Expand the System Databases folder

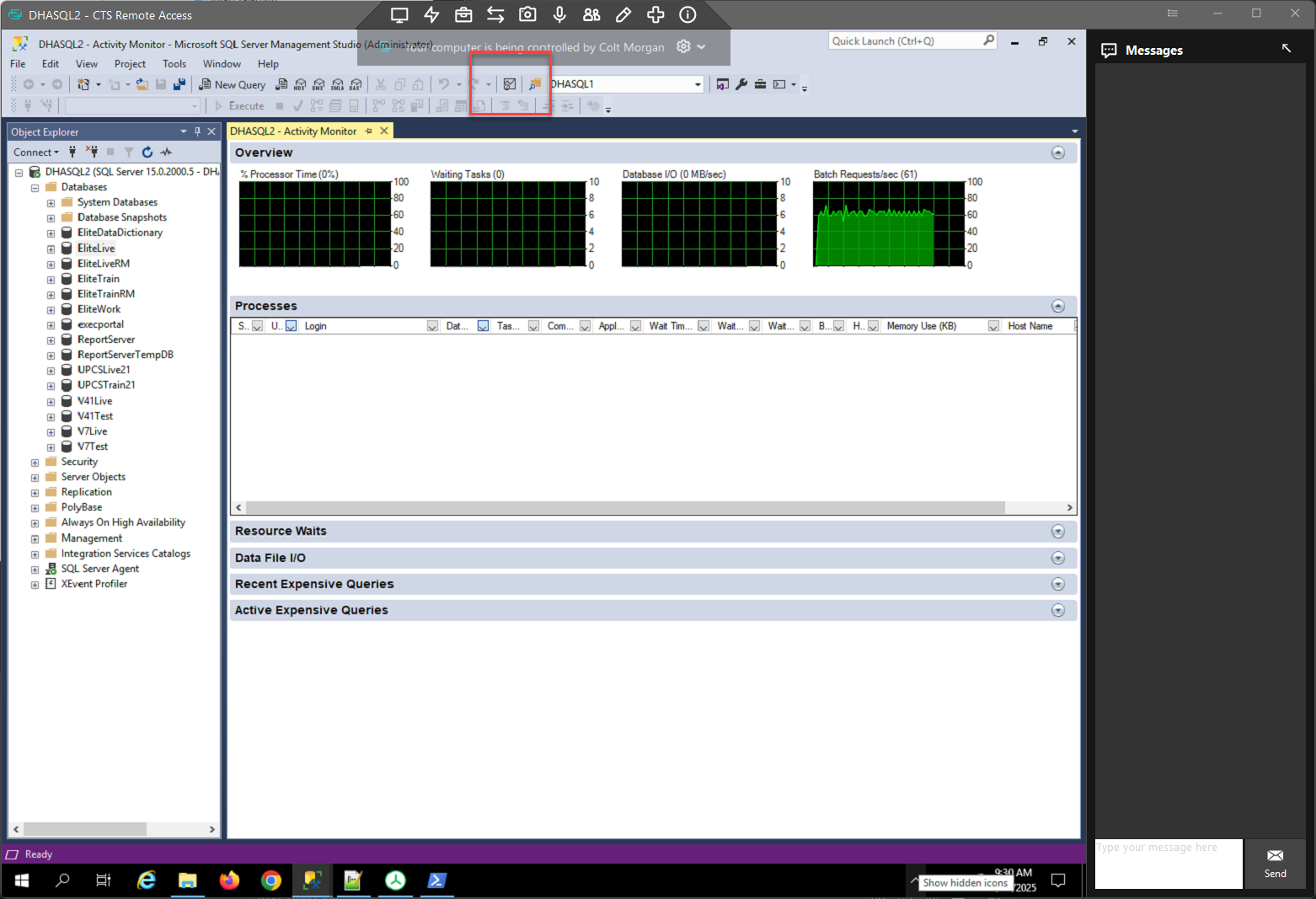click(x=51, y=203)
